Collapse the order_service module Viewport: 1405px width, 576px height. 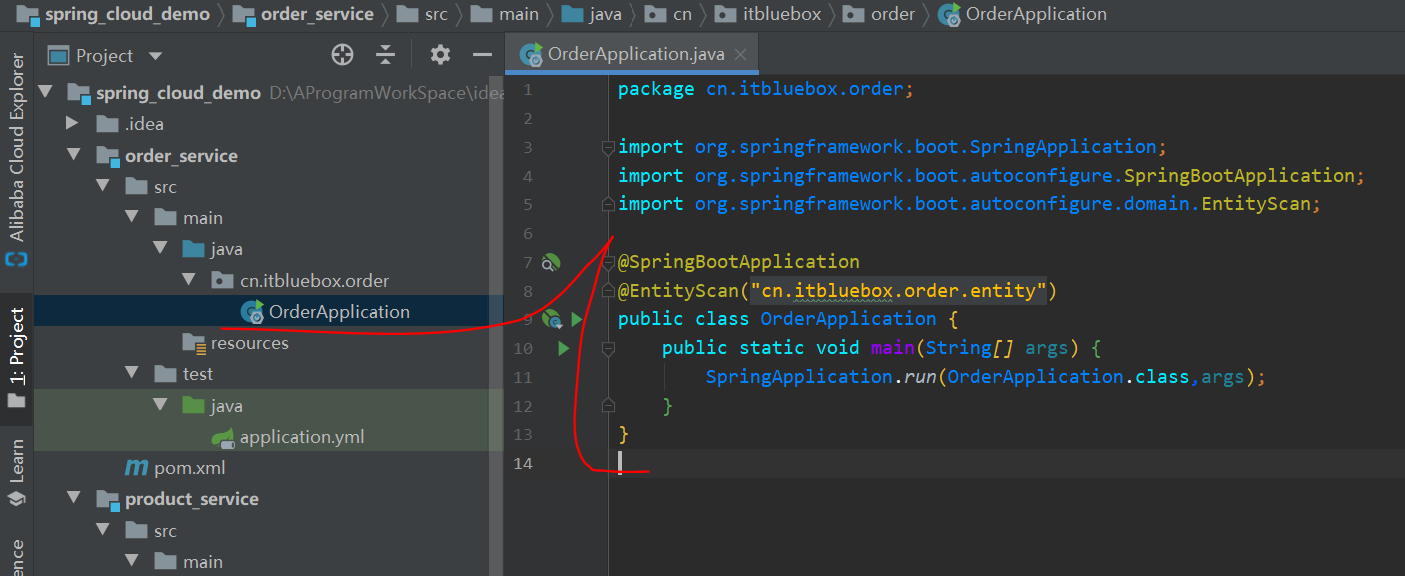click(74, 155)
